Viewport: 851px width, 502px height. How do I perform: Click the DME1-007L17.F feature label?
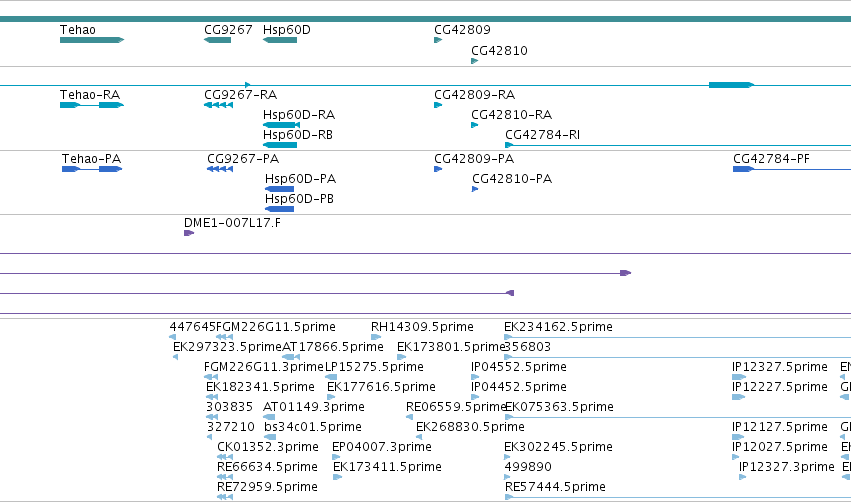click(232, 223)
